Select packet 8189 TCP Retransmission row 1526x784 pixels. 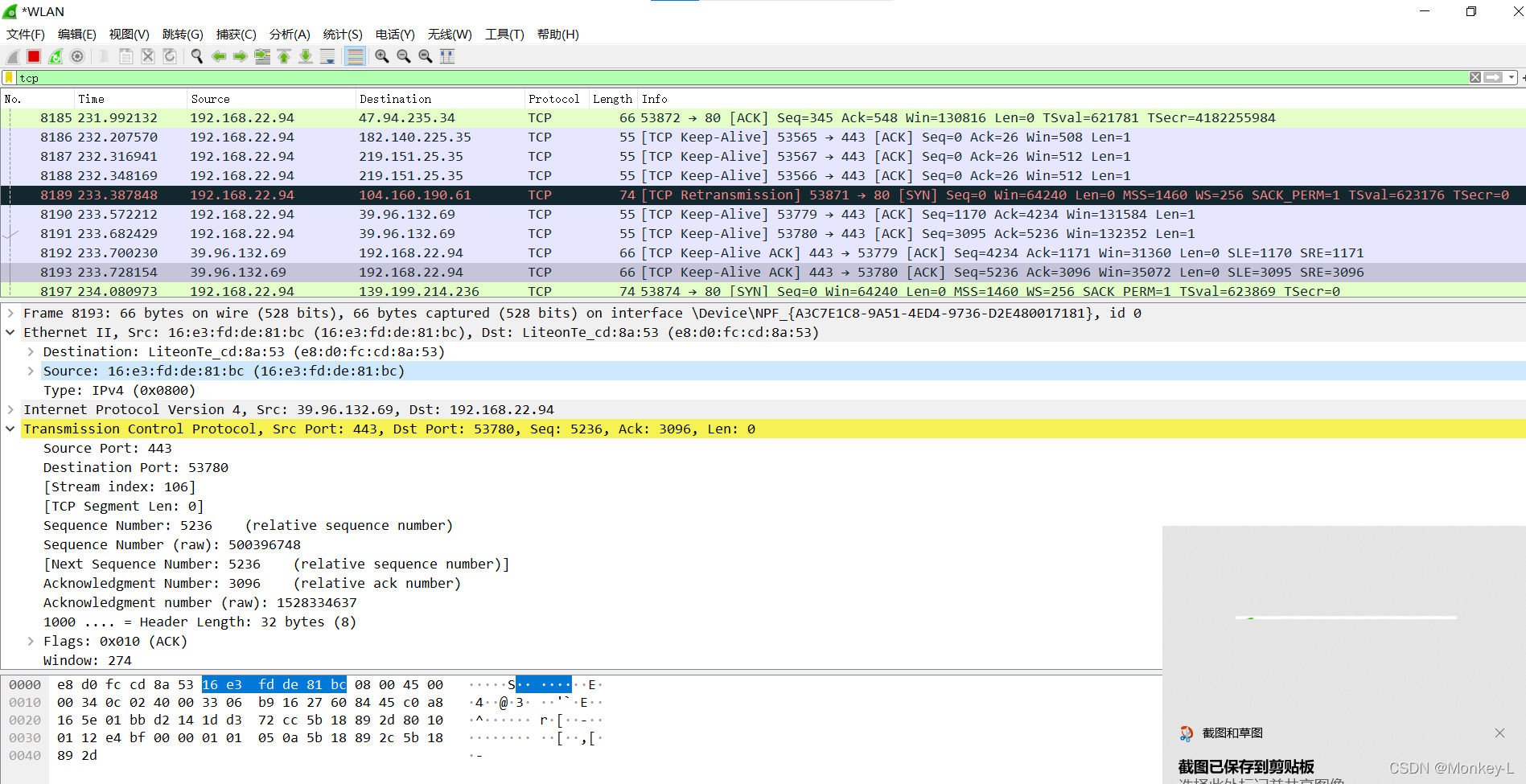click(x=763, y=195)
